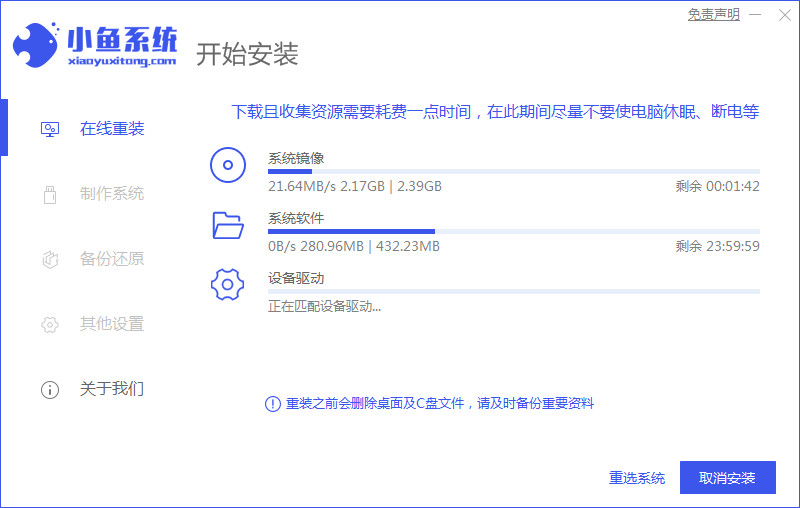
Task: Select the 在线重装 sidebar tab
Action: pos(111,129)
